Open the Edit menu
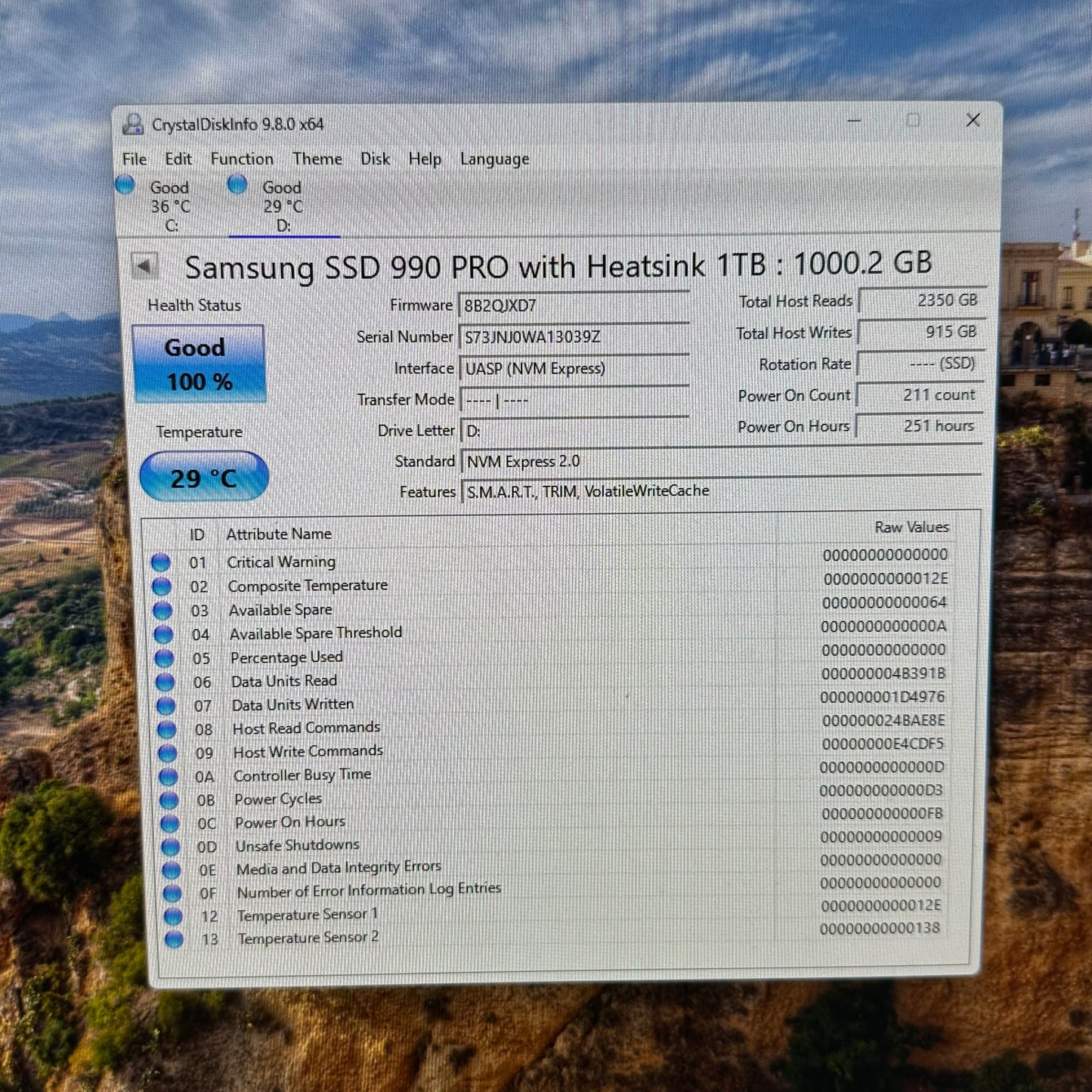1092x1092 pixels. 178,159
